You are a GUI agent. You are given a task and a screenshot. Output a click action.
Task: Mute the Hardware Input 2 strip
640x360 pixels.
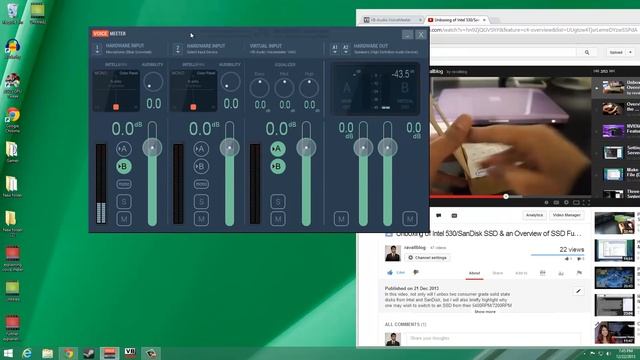[201, 219]
